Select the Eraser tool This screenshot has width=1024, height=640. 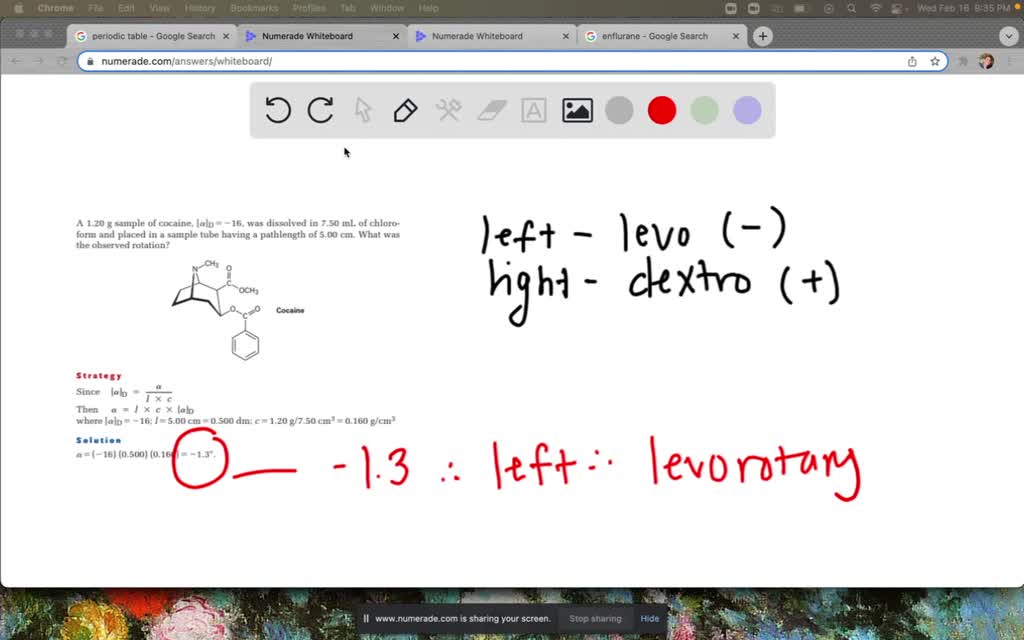[x=490, y=110]
